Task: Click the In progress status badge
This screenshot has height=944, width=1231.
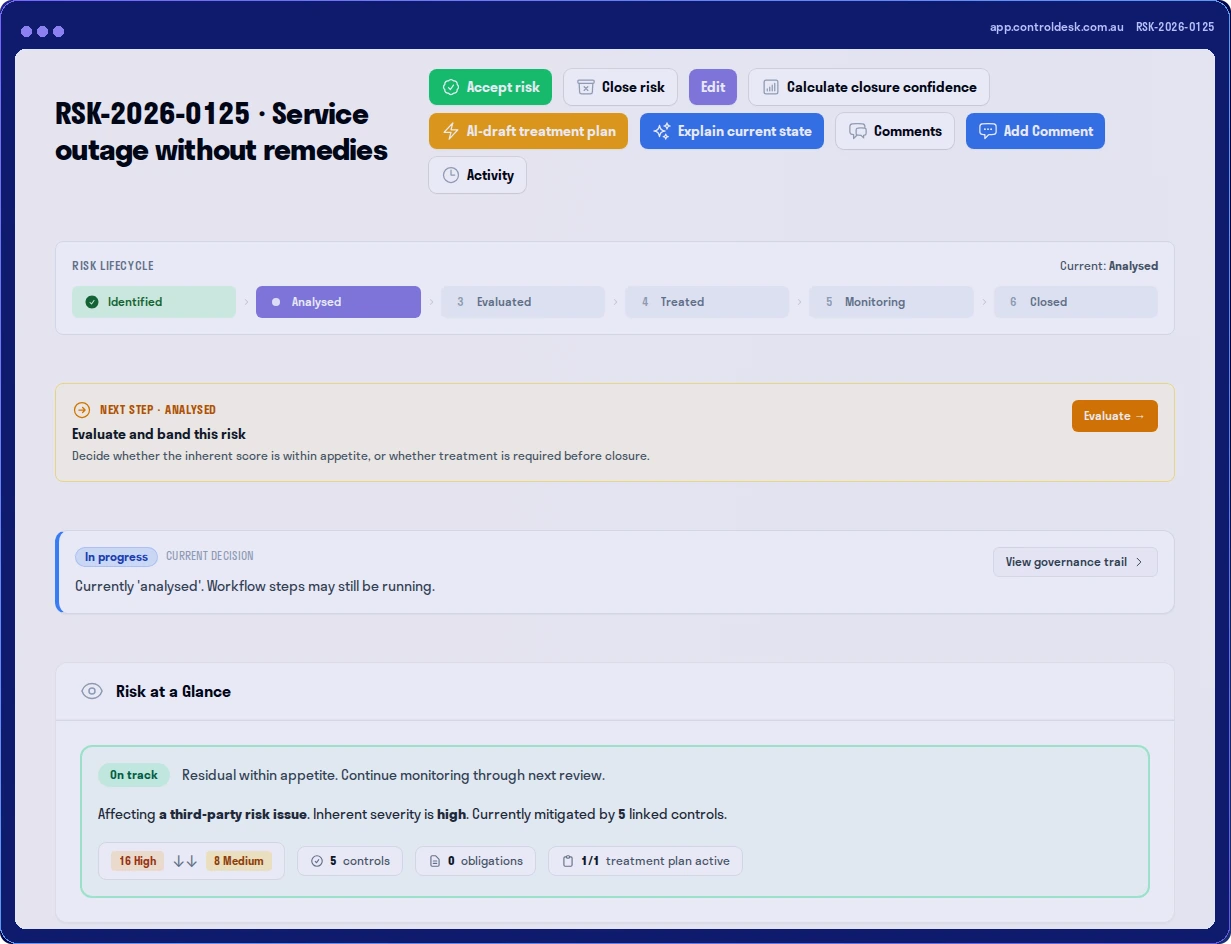Action: point(116,557)
